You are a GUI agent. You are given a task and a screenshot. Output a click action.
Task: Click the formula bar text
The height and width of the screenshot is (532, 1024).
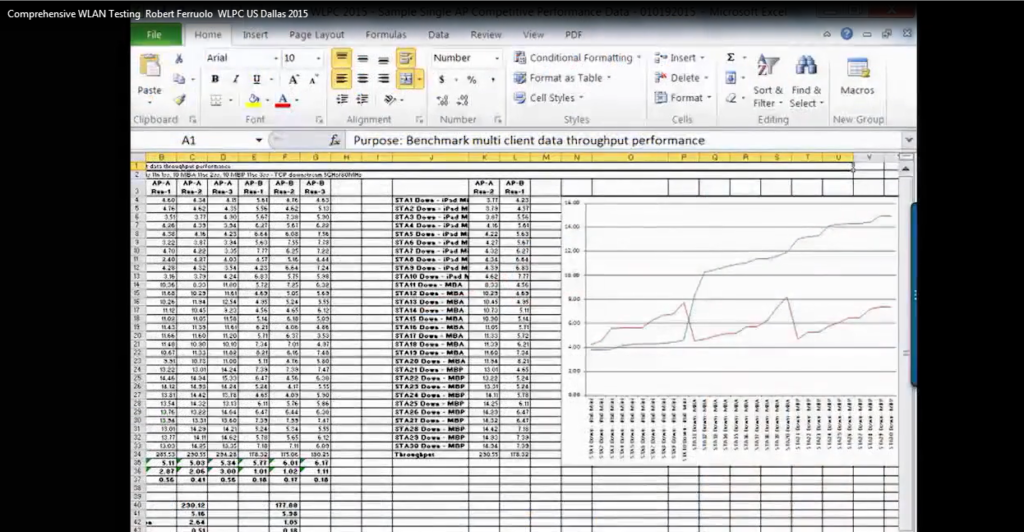[529, 140]
